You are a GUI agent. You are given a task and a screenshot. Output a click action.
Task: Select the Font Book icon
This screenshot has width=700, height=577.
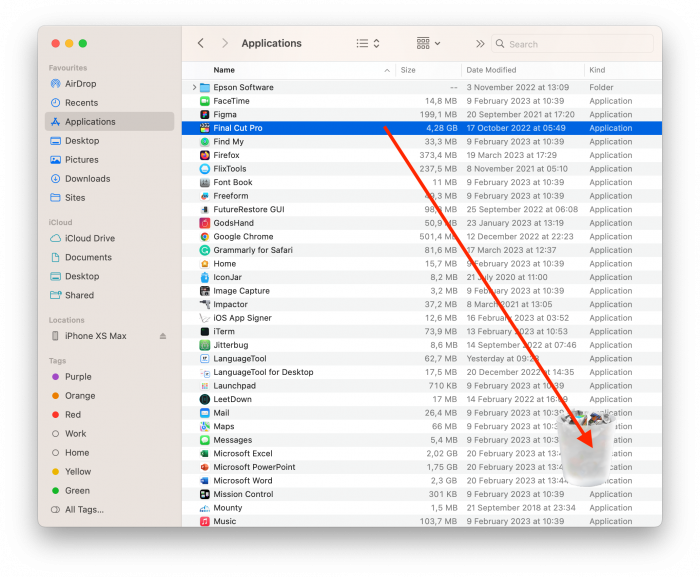click(204, 182)
